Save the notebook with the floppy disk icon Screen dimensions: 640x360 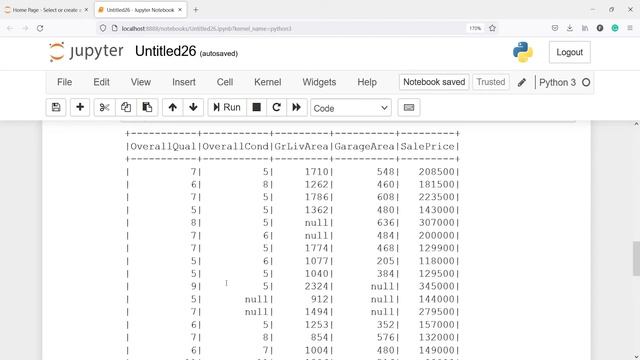(56, 107)
